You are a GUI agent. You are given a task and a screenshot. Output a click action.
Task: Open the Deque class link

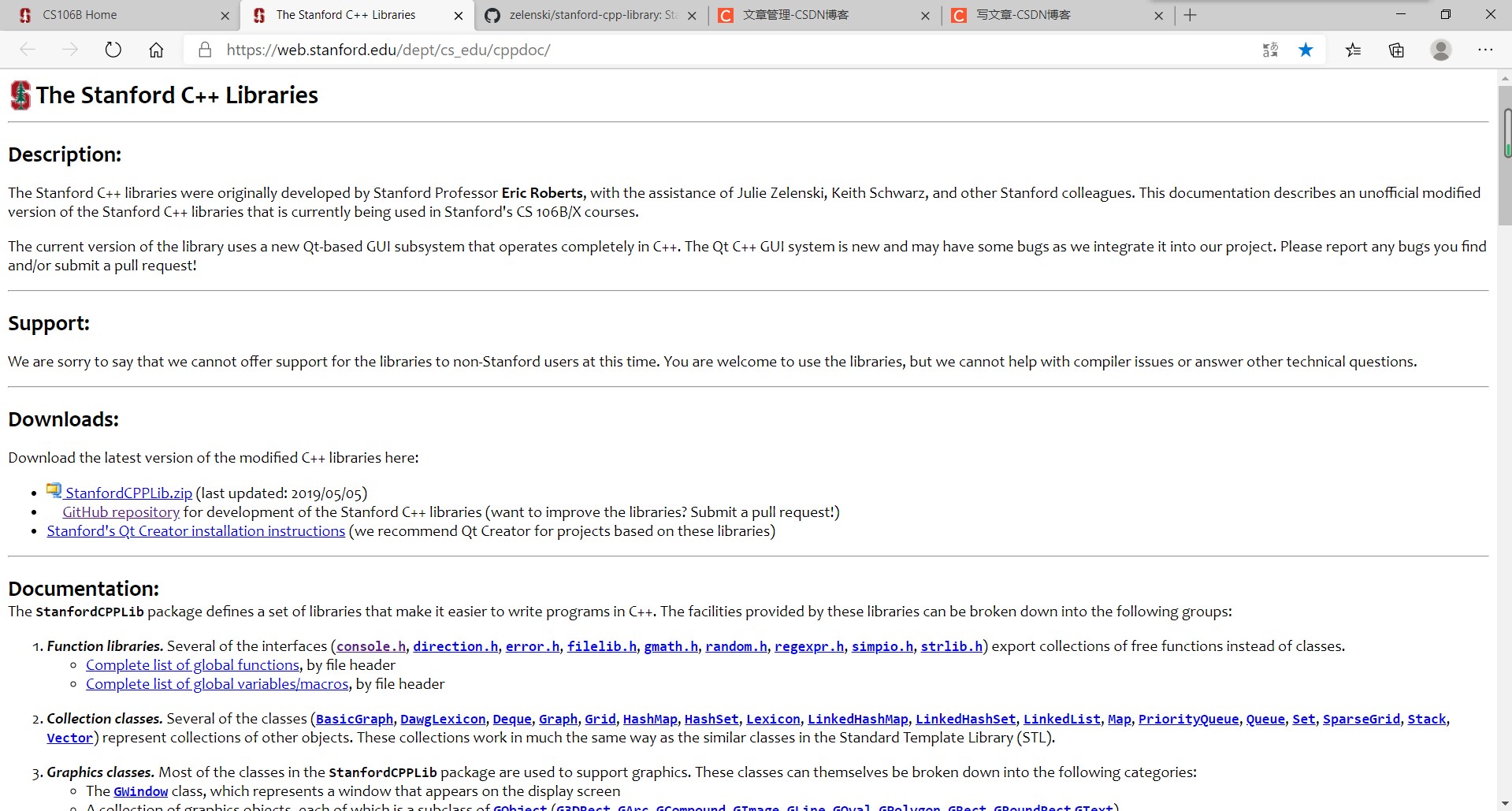pos(512,719)
